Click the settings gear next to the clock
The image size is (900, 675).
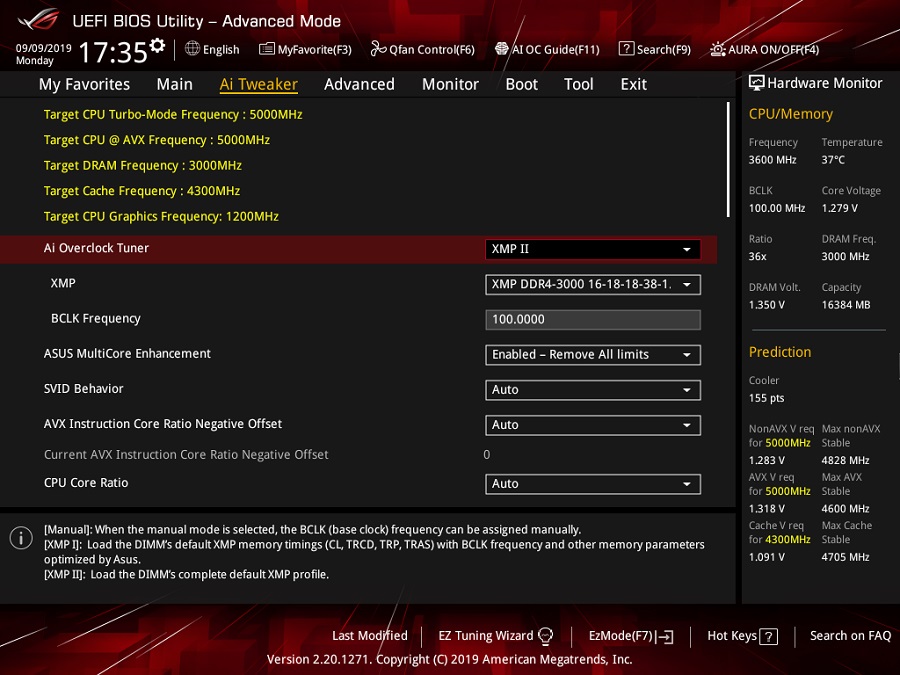(157, 45)
